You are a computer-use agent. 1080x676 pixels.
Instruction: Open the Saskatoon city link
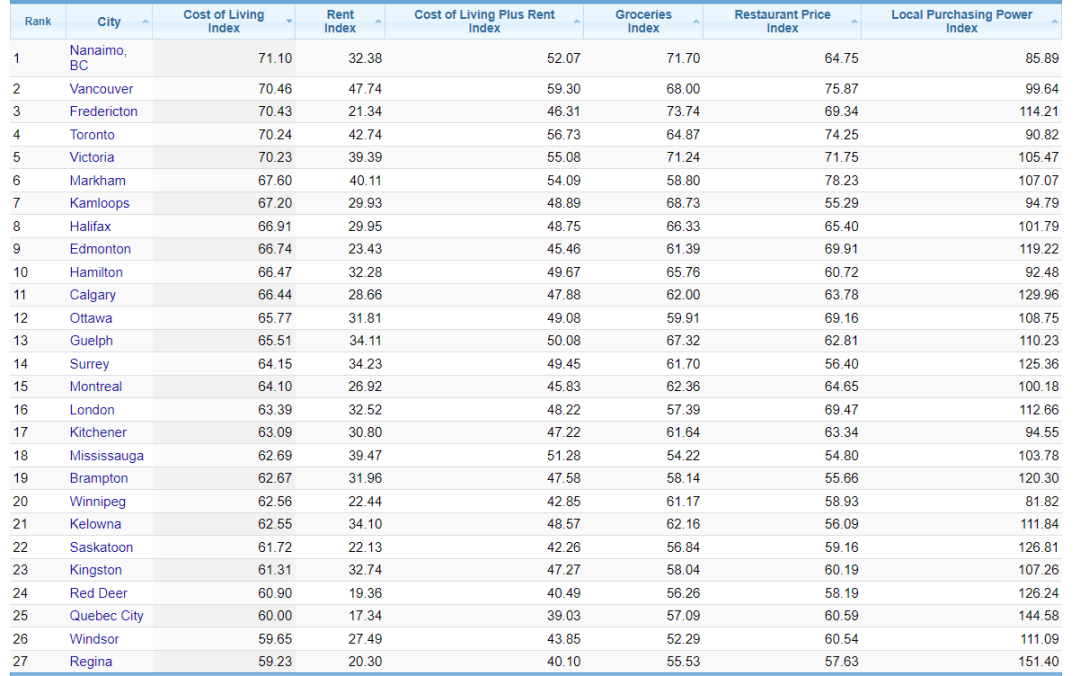tap(101, 547)
